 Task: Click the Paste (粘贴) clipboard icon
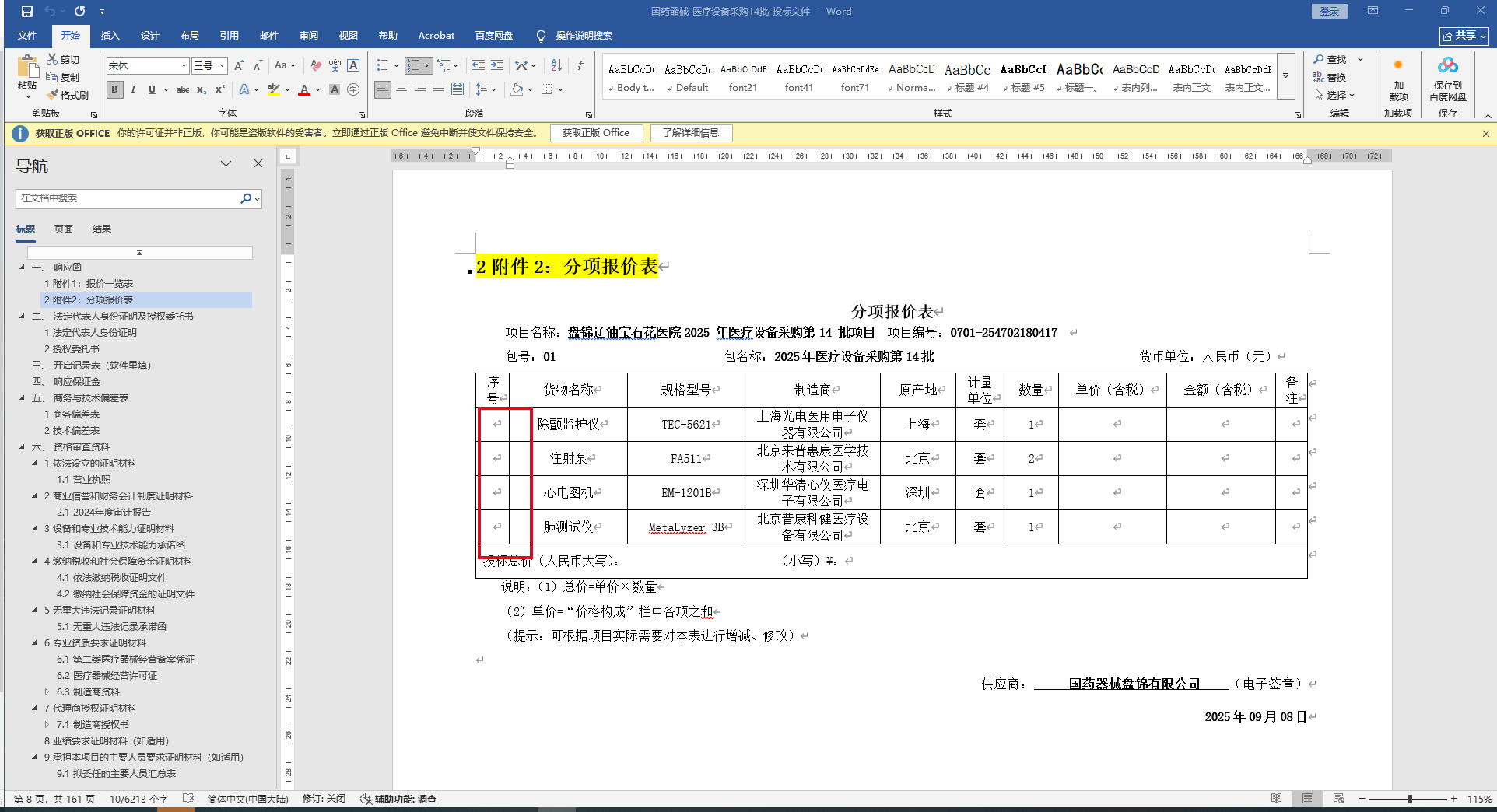(x=27, y=68)
